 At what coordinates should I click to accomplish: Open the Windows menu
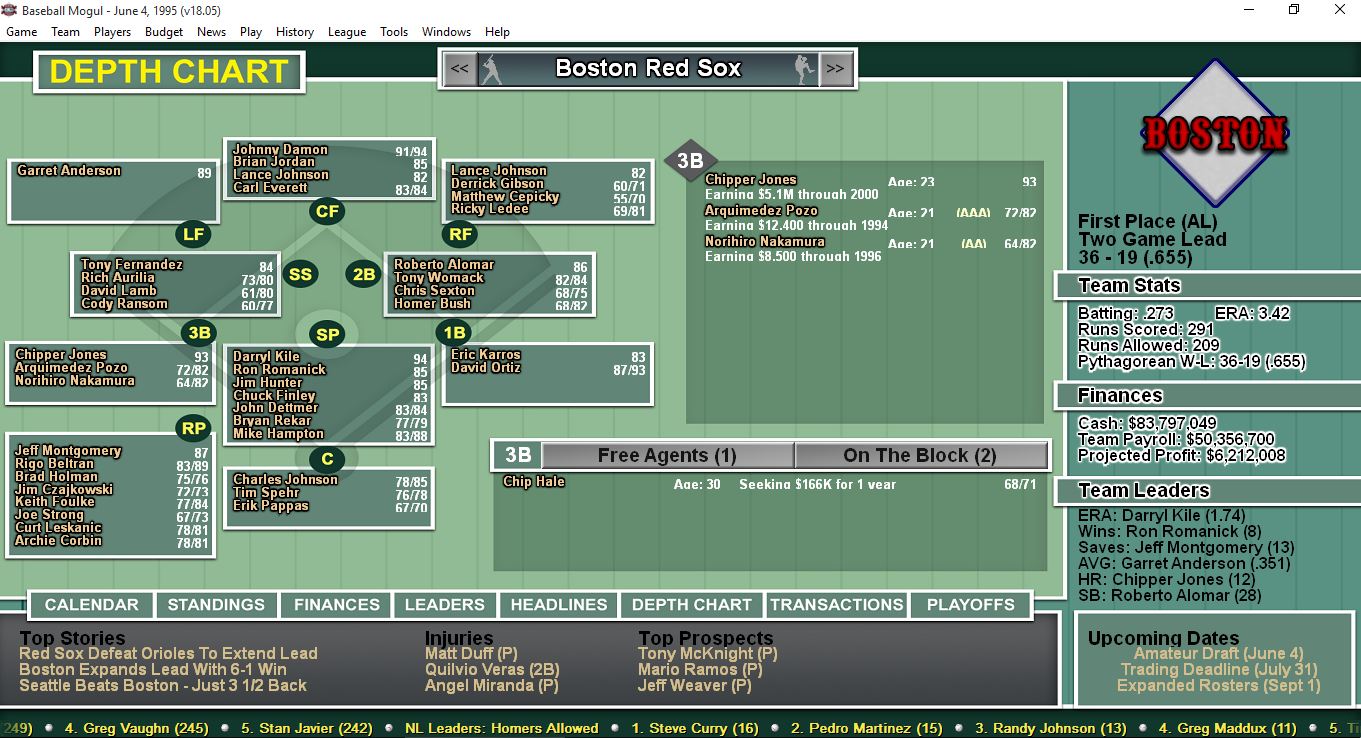click(x=446, y=32)
